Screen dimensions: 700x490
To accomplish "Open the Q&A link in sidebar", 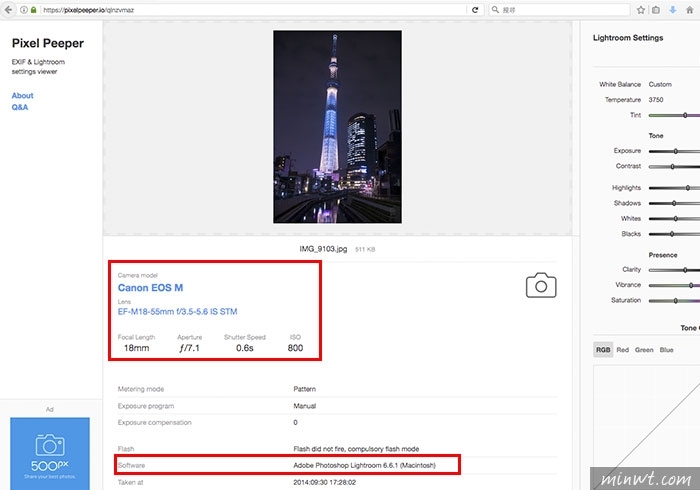I will tap(20, 107).
